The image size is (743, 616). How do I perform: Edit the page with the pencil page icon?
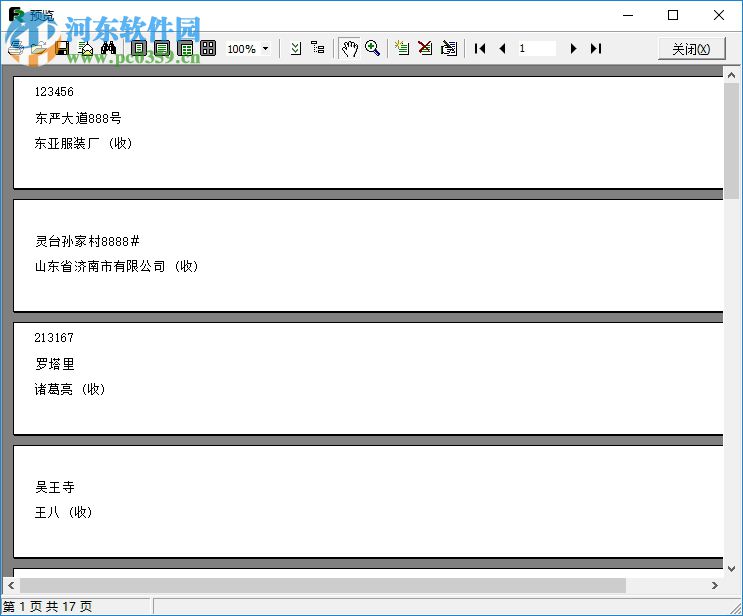tap(449, 48)
